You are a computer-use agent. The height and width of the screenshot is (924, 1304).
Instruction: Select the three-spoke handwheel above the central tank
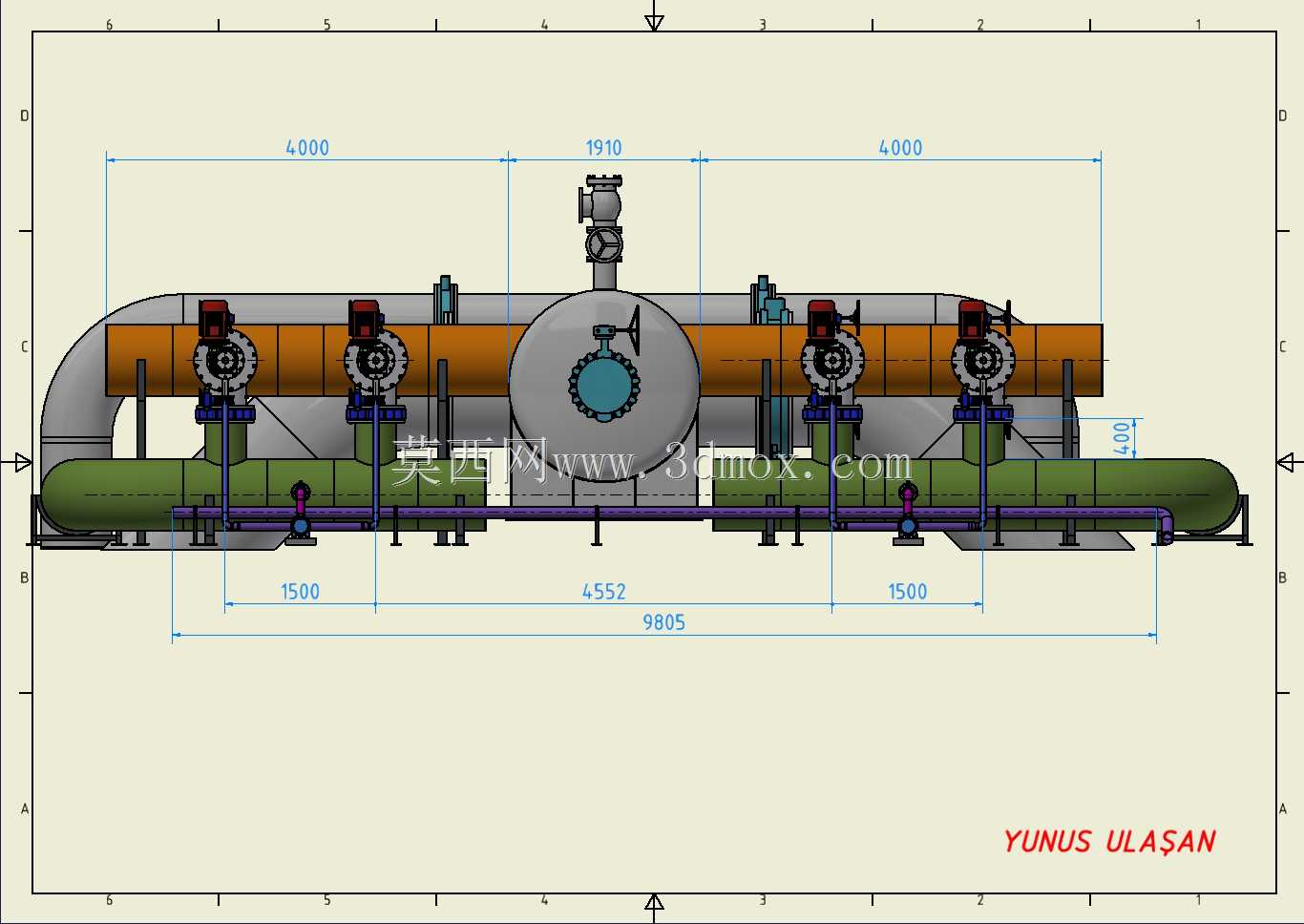(x=603, y=245)
